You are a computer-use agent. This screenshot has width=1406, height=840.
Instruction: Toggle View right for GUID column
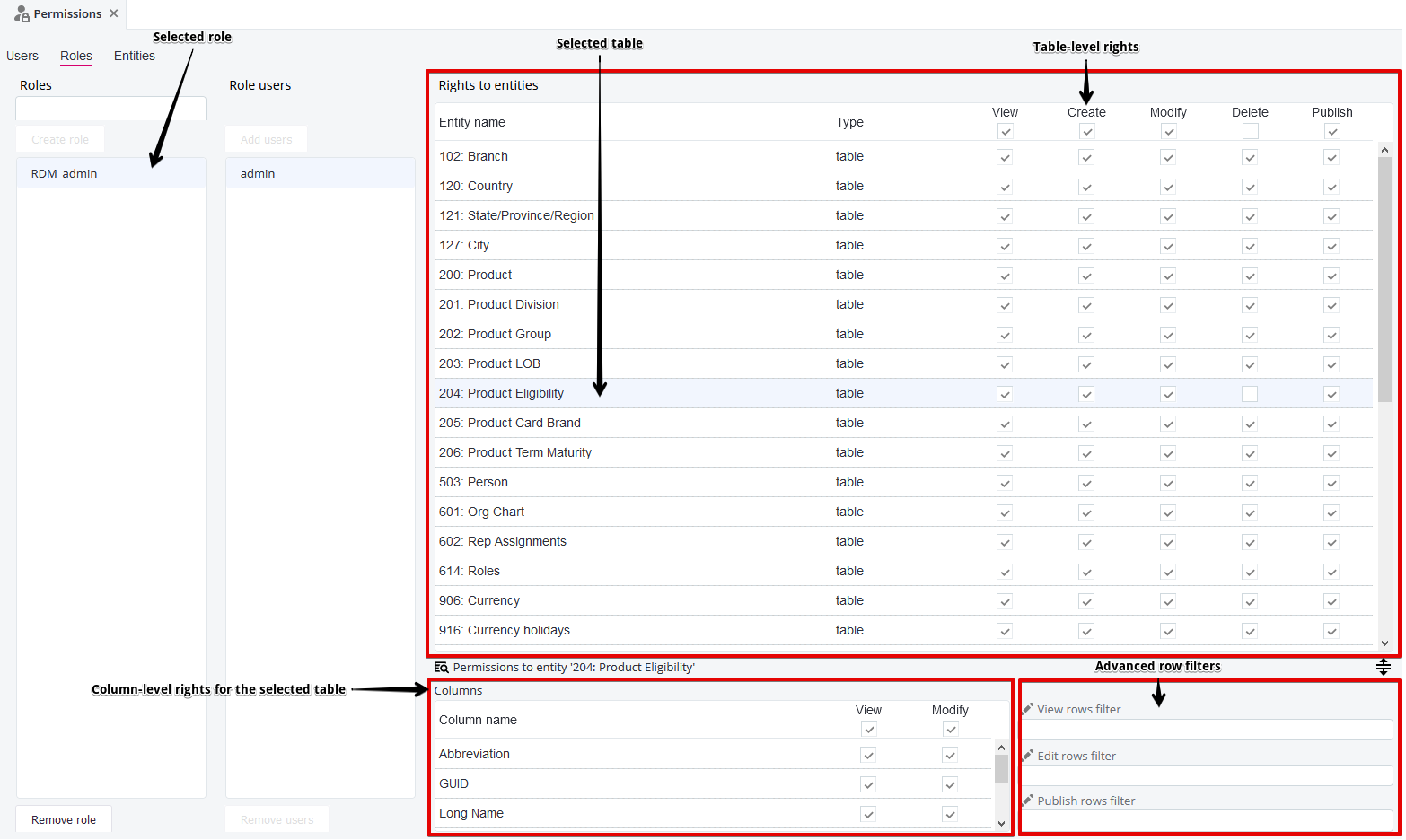pyautogui.click(x=868, y=784)
